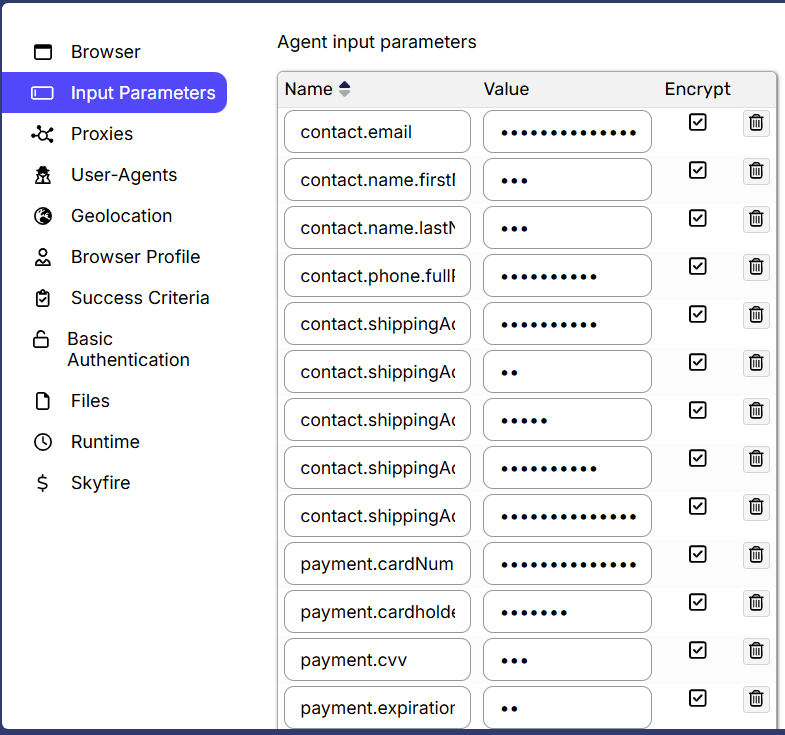785x735 pixels.
Task: Click the Success Criteria clipboard icon
Action: click(x=42, y=298)
